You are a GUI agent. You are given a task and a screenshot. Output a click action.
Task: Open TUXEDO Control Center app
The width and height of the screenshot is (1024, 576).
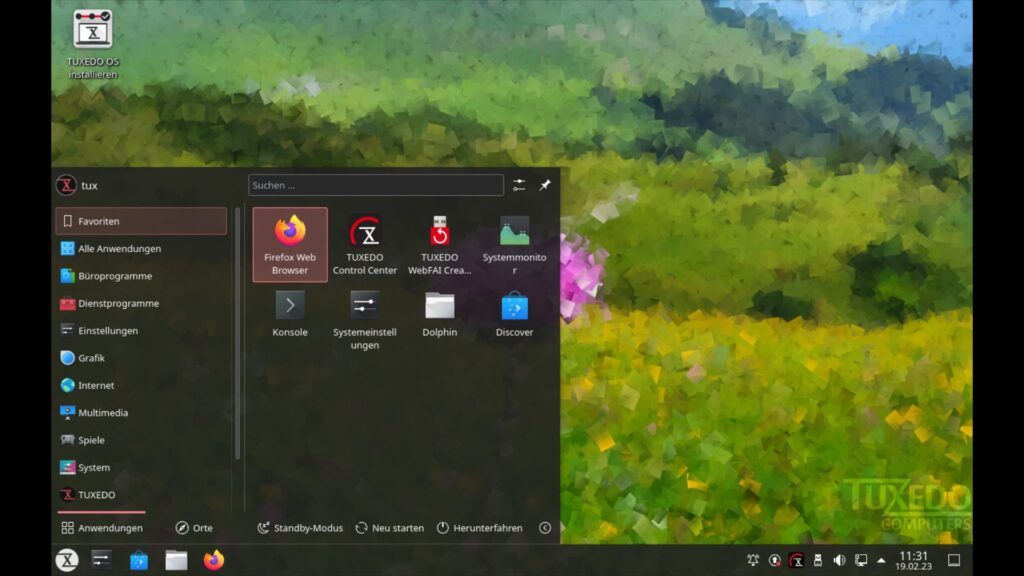tap(364, 245)
